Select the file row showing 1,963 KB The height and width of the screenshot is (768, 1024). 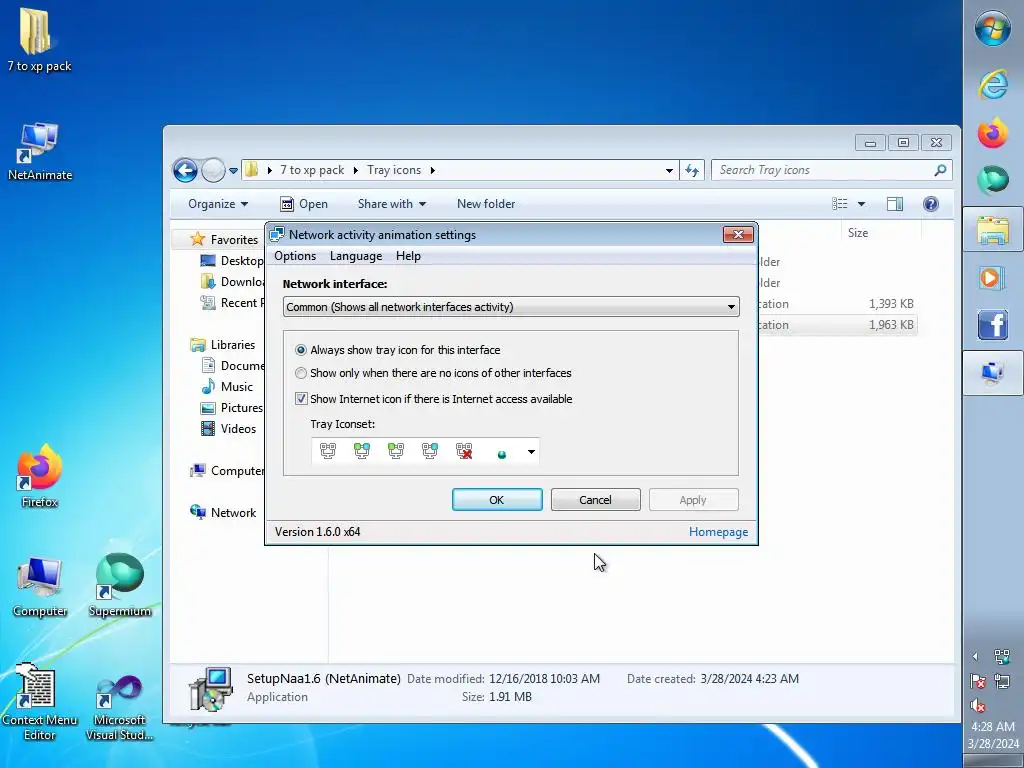pyautogui.click(x=838, y=325)
